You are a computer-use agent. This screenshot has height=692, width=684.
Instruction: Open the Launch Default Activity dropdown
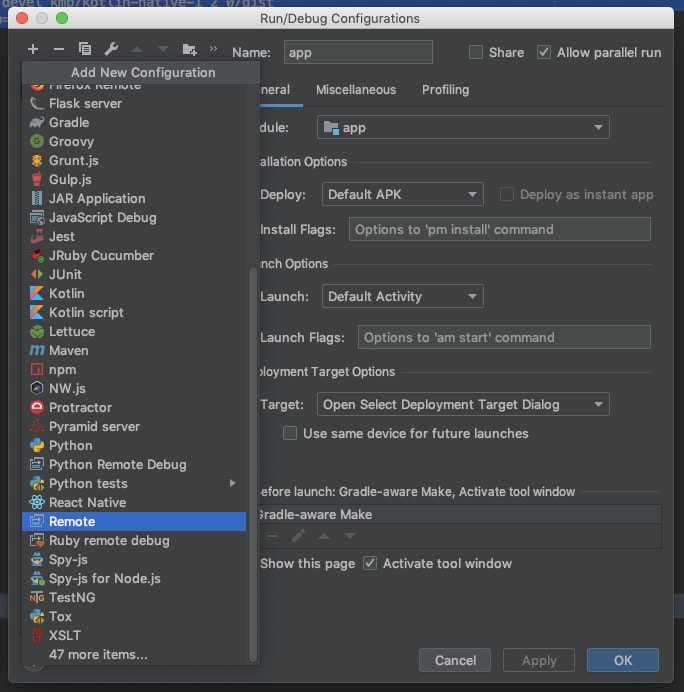coord(402,296)
